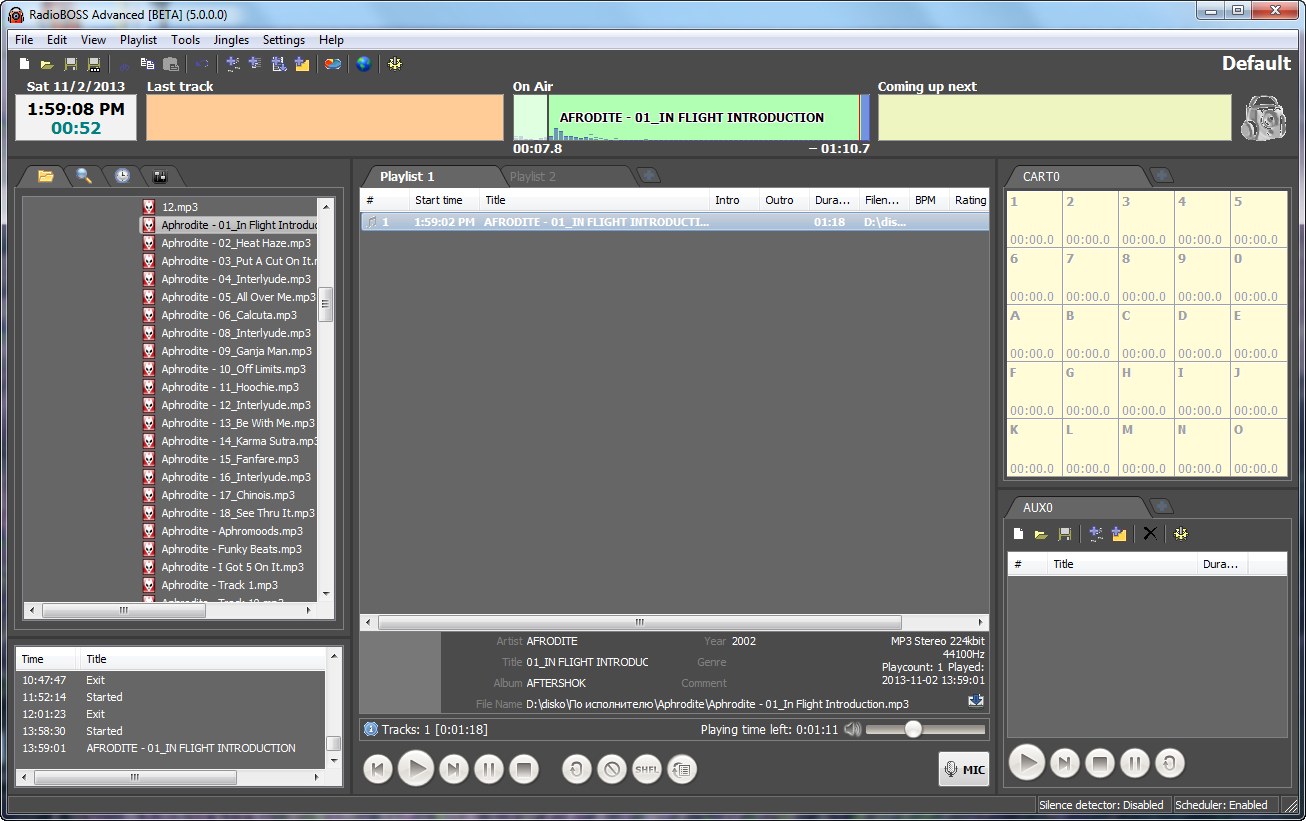
Task: Click the add folder icon in main toolbar
Action: (x=302, y=64)
